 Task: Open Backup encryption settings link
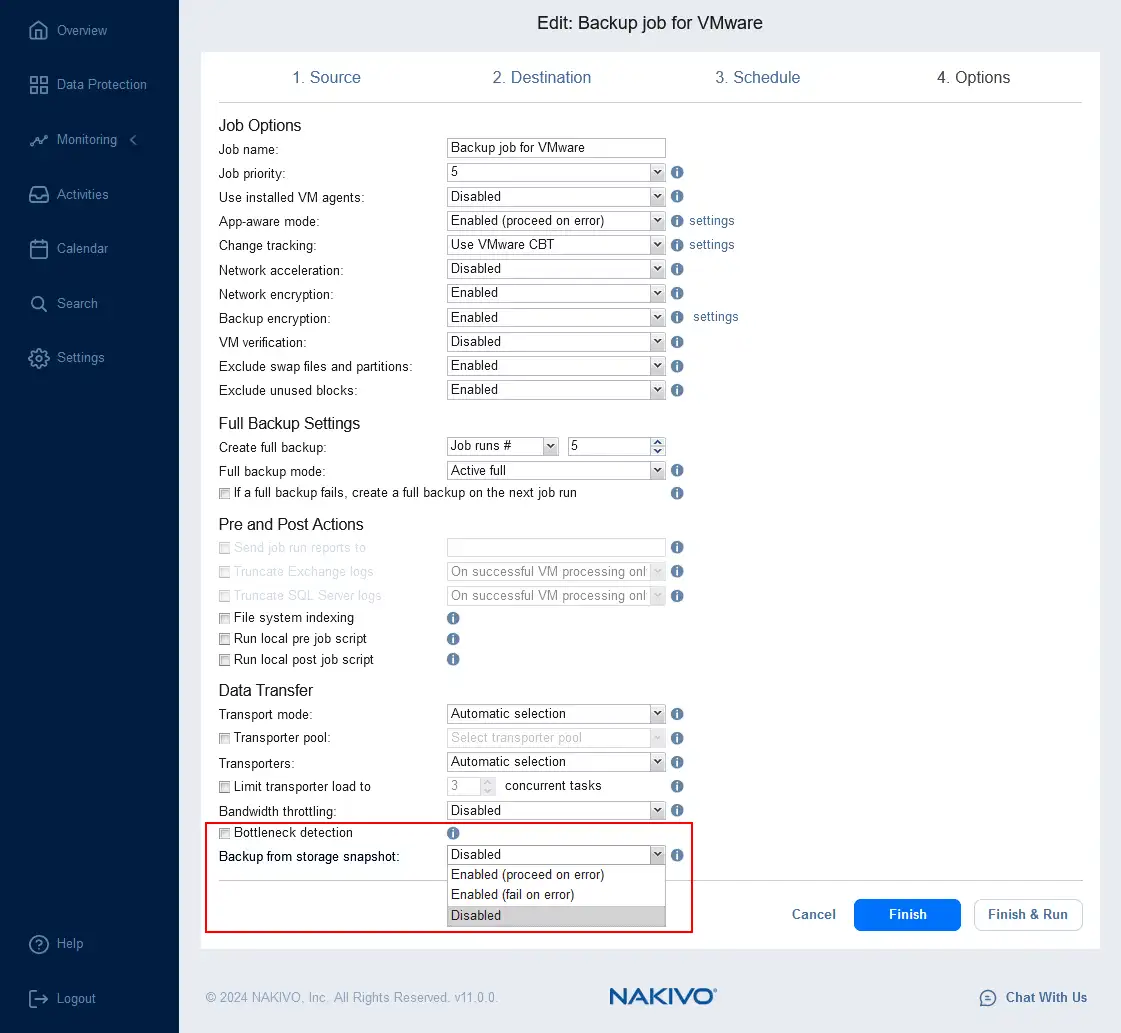(715, 317)
